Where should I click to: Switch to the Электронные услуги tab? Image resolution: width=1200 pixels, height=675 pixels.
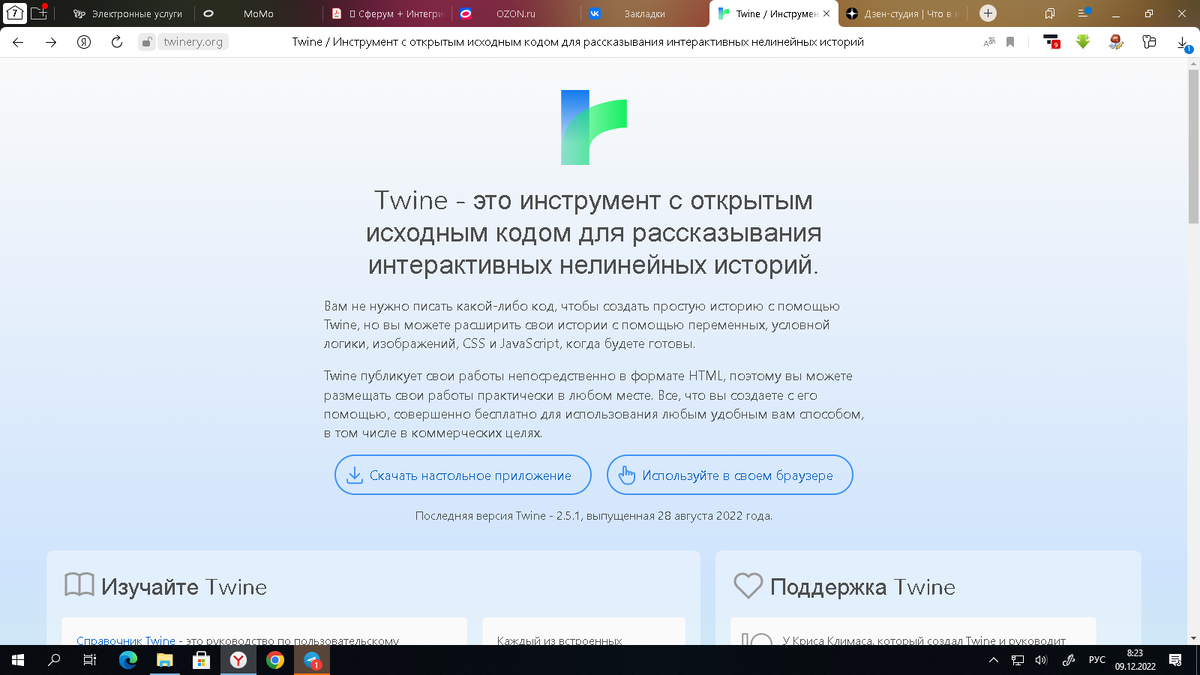click(x=127, y=14)
